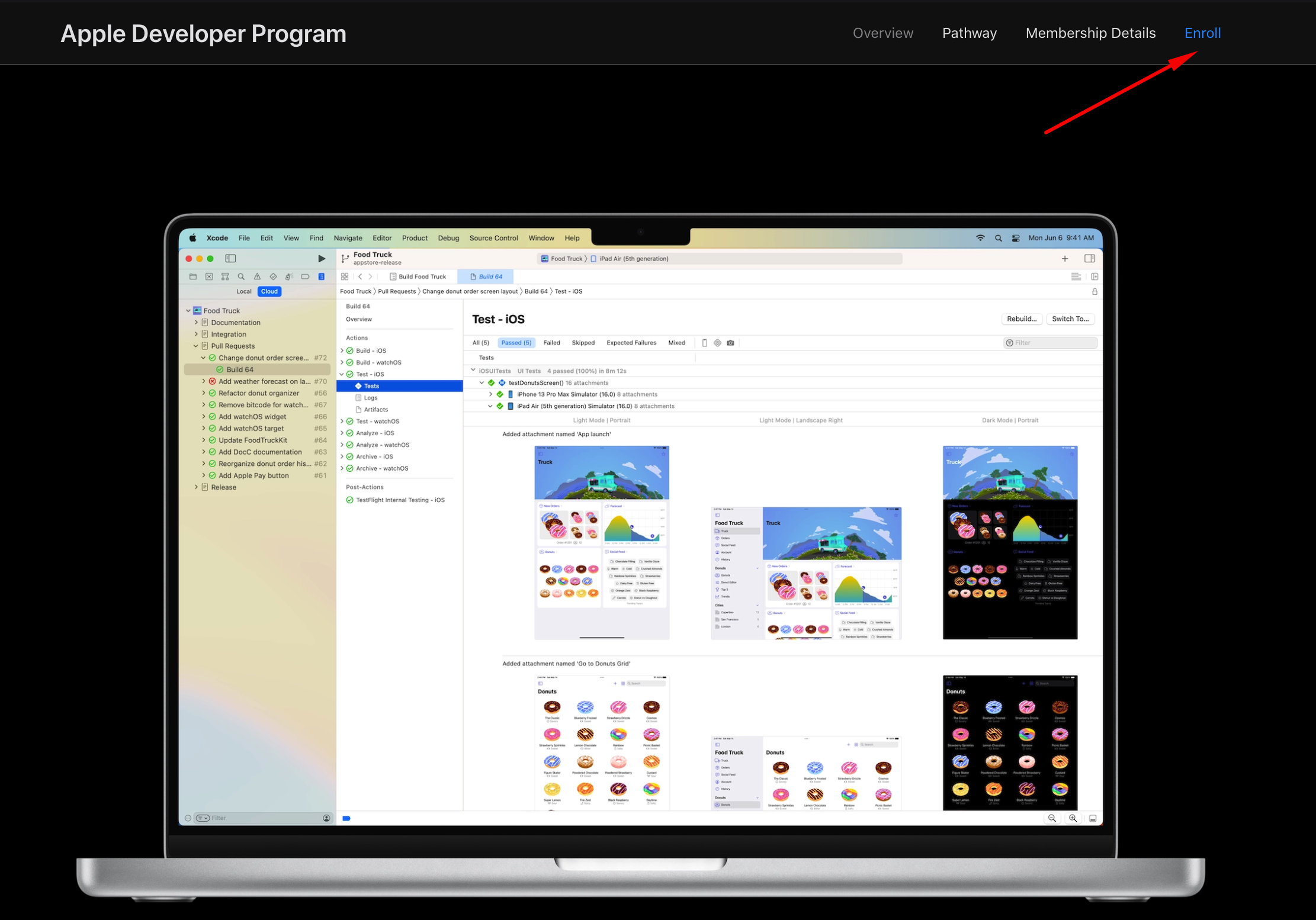
Task: Open the Membership Details page
Action: click(1090, 33)
